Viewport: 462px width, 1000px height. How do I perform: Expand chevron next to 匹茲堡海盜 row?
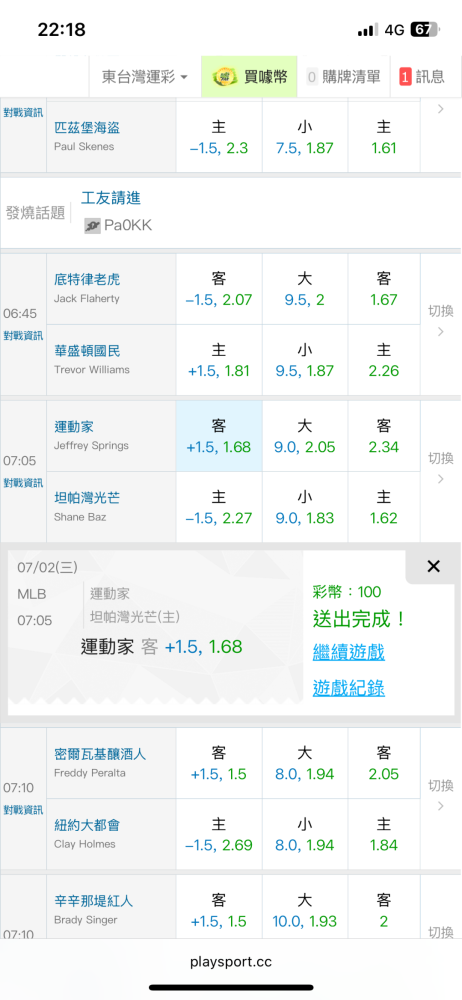(x=440, y=109)
